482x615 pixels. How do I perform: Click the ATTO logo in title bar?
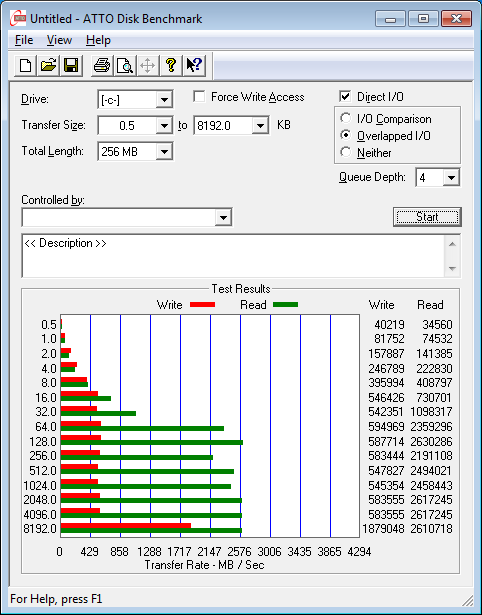[18, 18]
